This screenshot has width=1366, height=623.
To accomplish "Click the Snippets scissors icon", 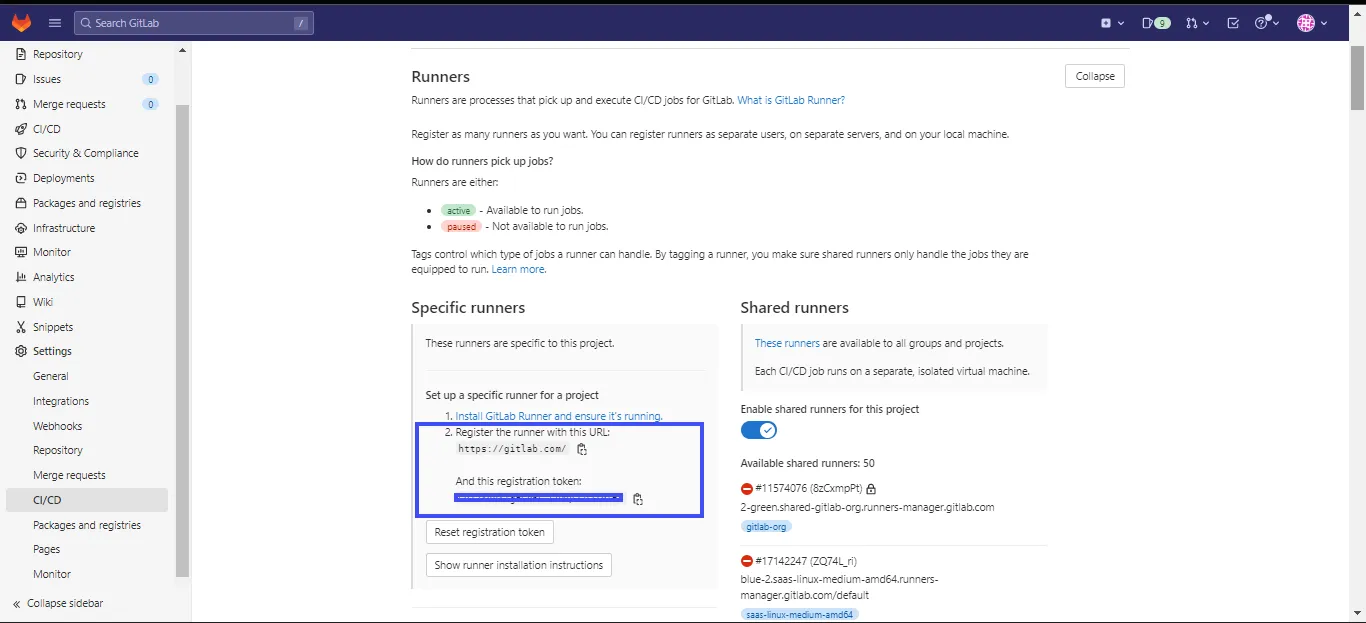I will [21, 327].
